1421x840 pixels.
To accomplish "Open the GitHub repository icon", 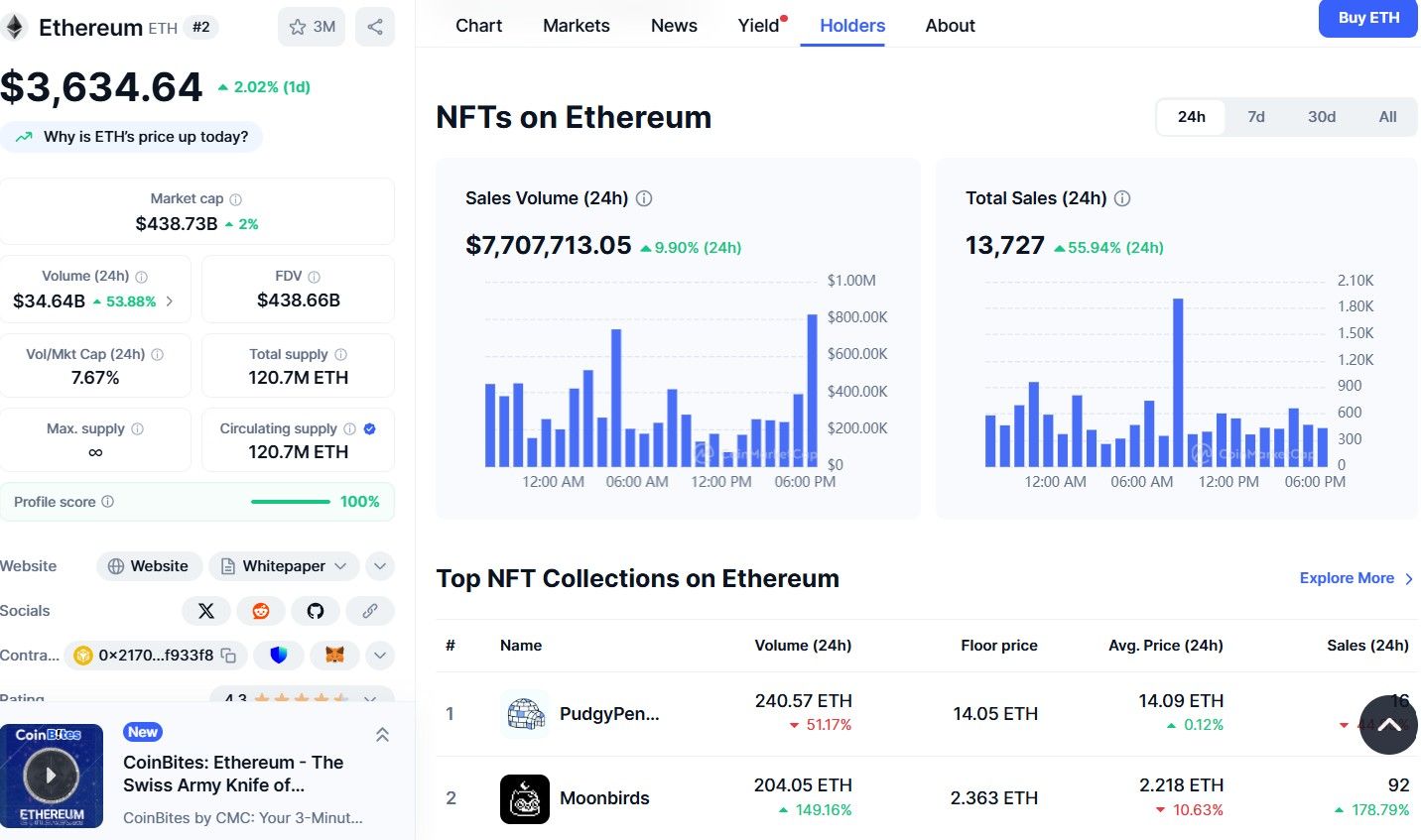I will point(316,611).
